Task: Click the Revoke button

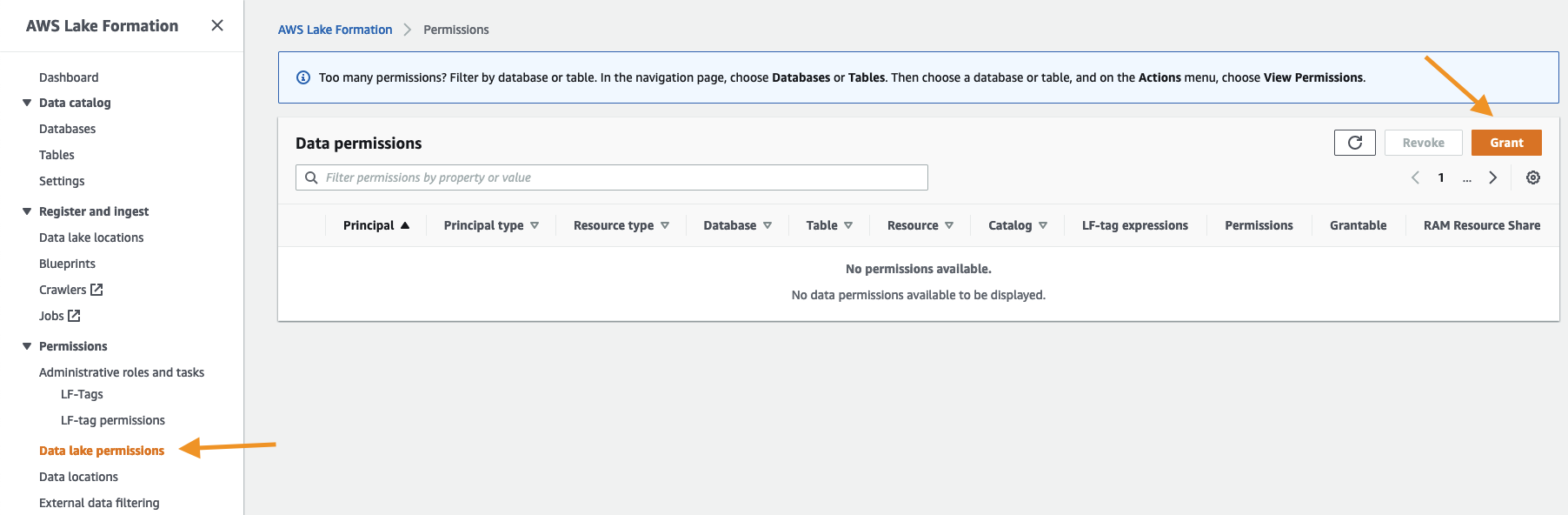Action: (x=1423, y=143)
